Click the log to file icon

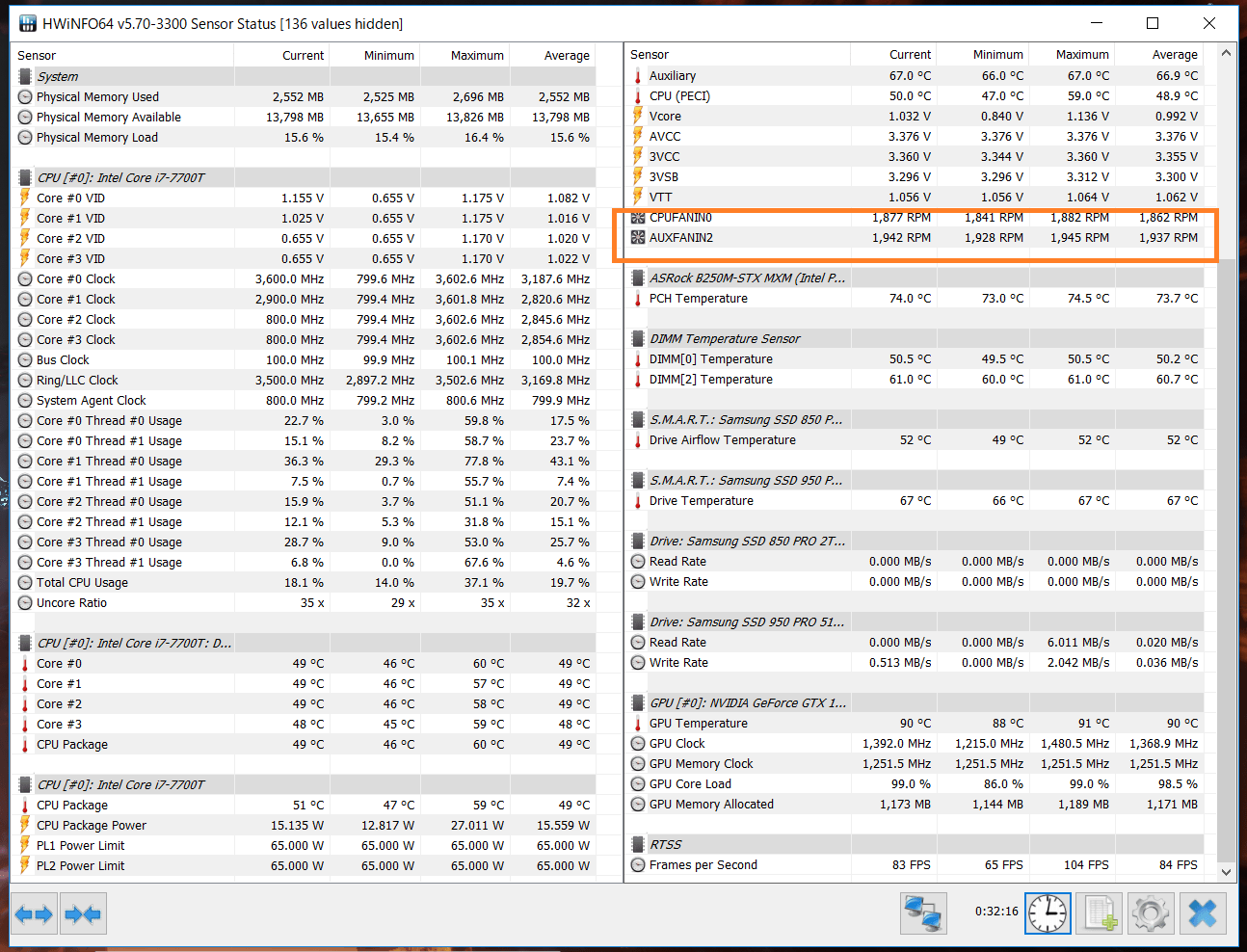click(x=1100, y=912)
